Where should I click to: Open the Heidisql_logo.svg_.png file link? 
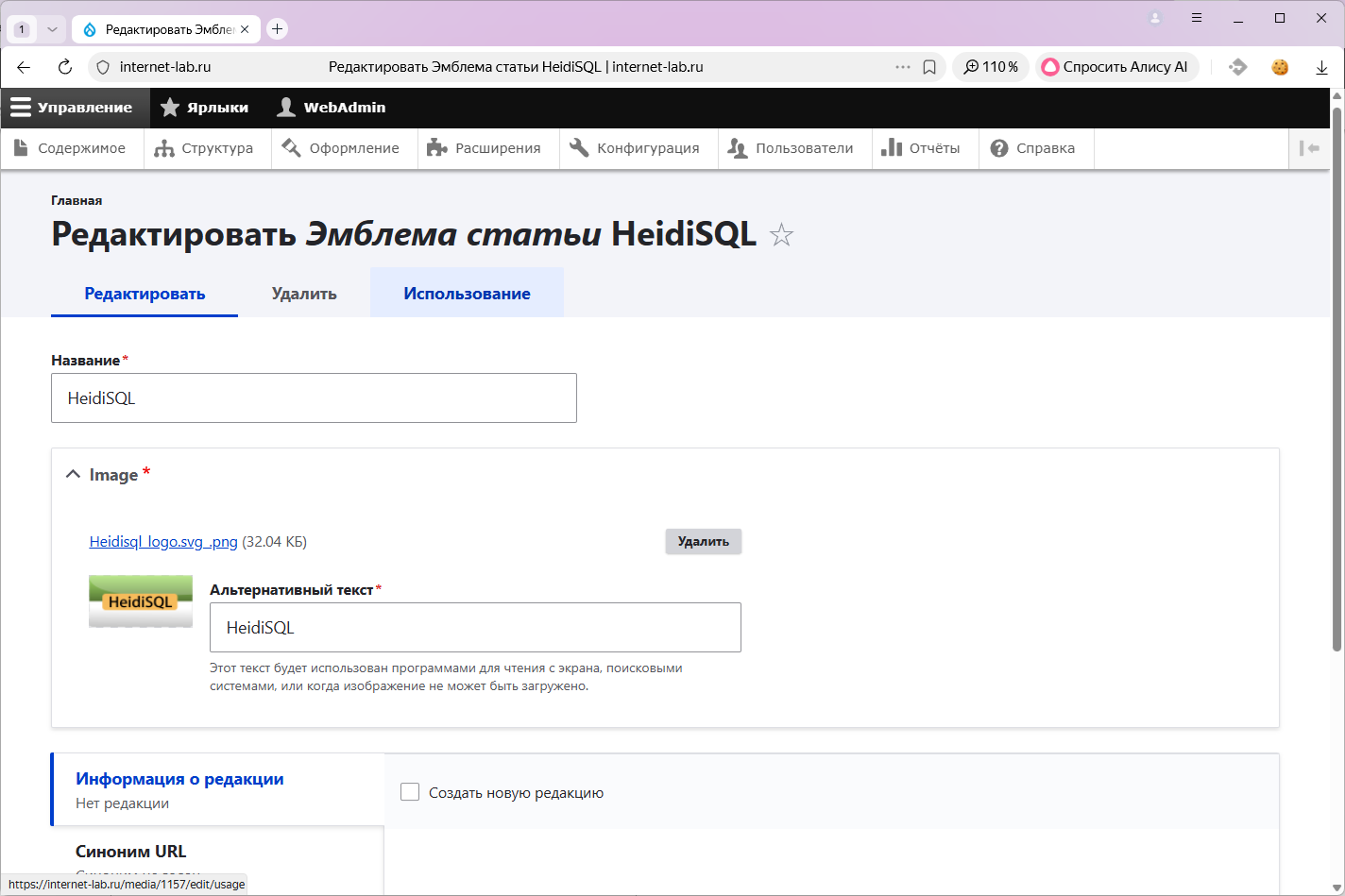click(163, 542)
